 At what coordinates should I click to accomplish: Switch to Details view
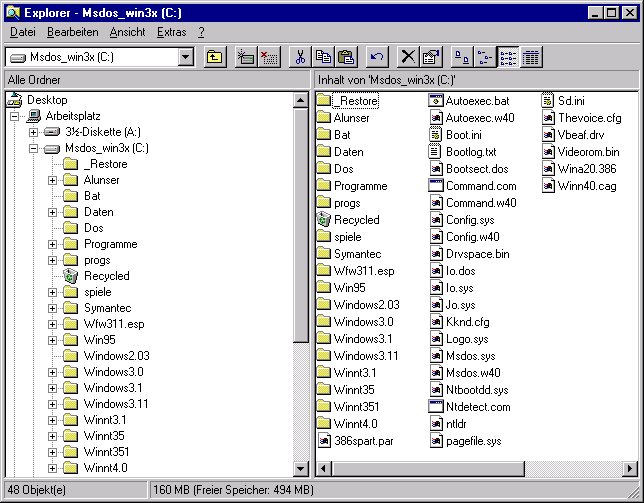pos(531,57)
